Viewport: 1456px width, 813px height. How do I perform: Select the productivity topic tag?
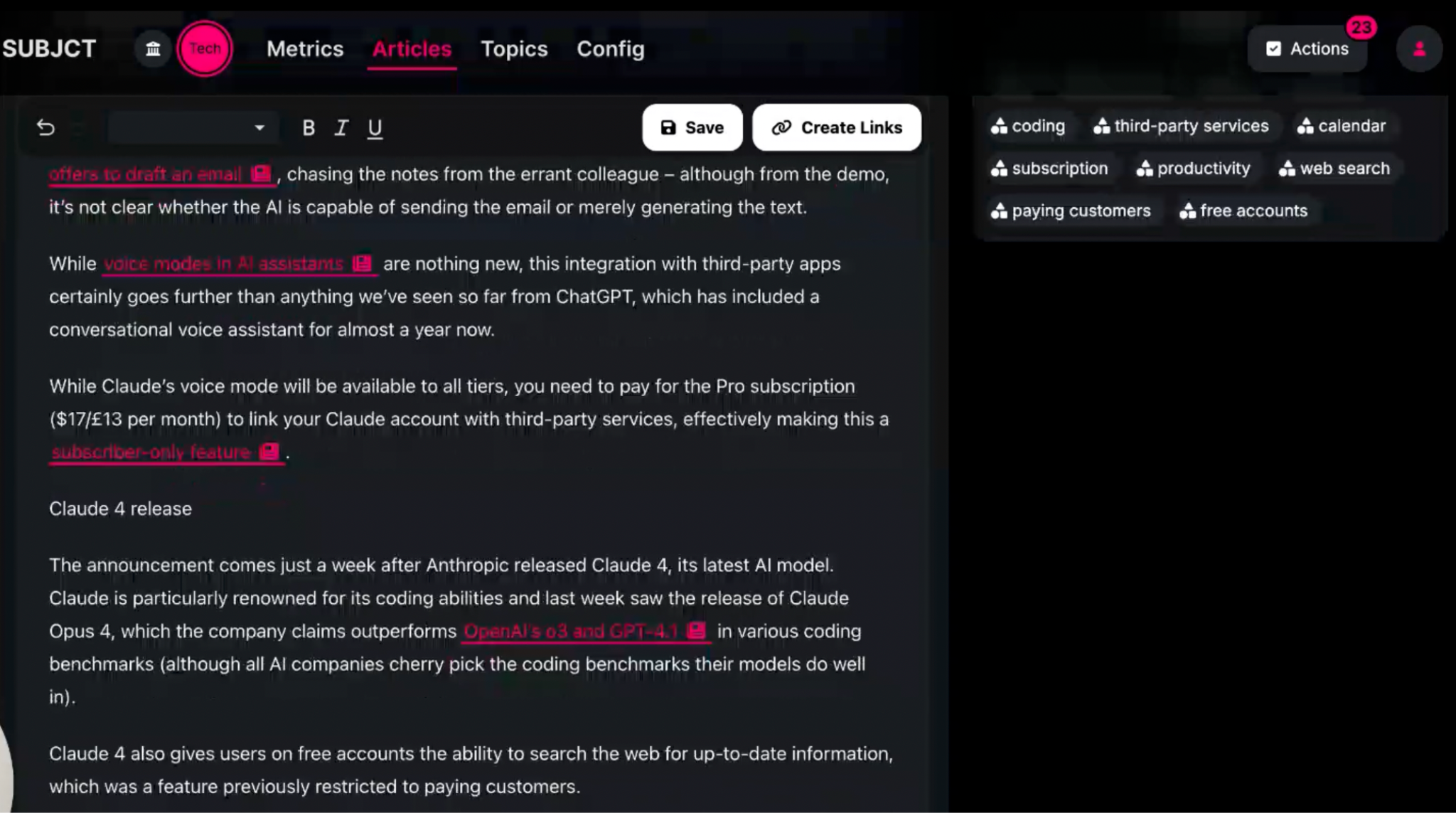(x=1194, y=169)
